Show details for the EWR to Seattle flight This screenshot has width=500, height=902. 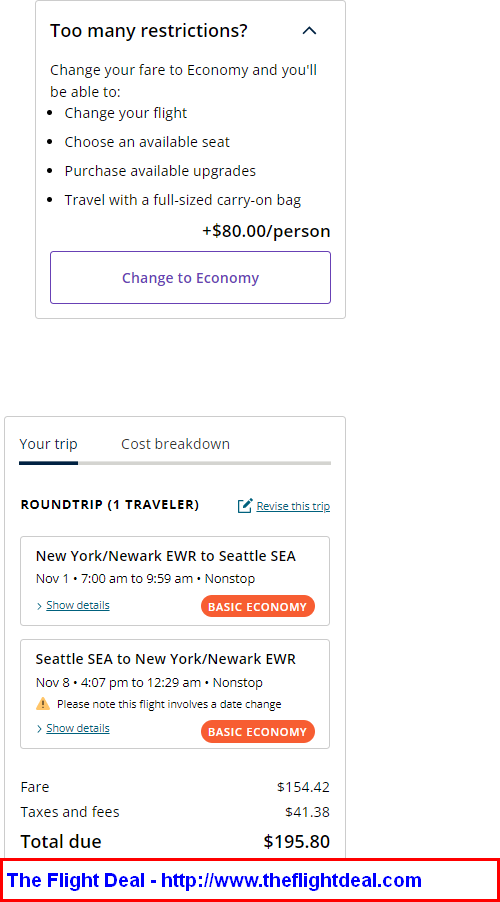(78, 605)
